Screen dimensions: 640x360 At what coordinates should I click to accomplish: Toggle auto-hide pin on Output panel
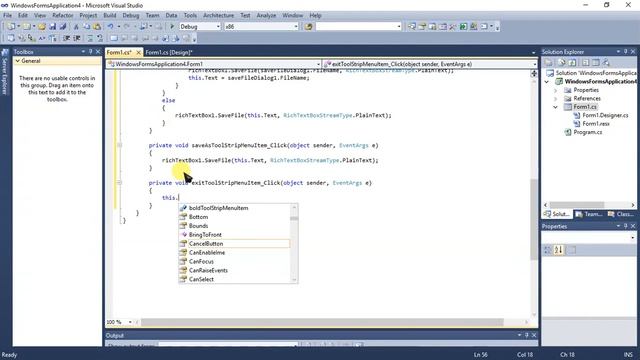coord(527,335)
